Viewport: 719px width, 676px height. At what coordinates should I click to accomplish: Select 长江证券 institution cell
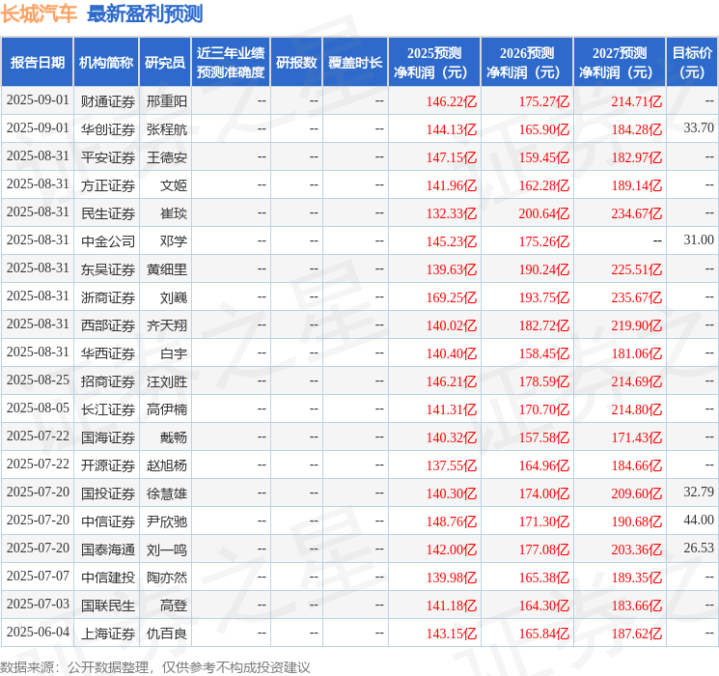(x=108, y=410)
